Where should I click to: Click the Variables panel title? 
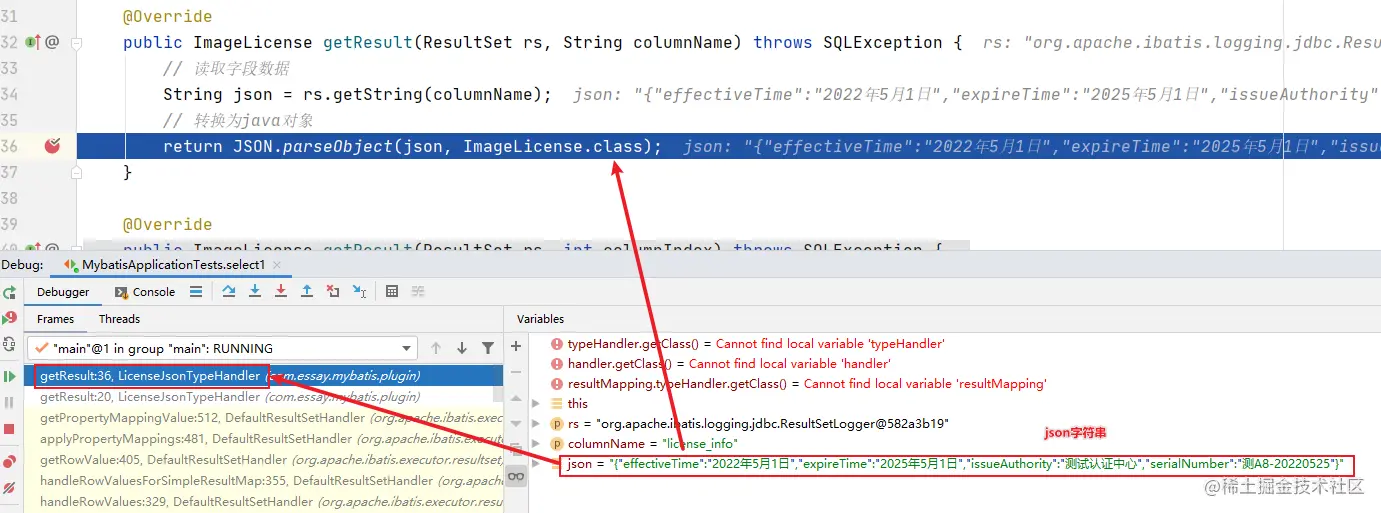[x=541, y=319]
